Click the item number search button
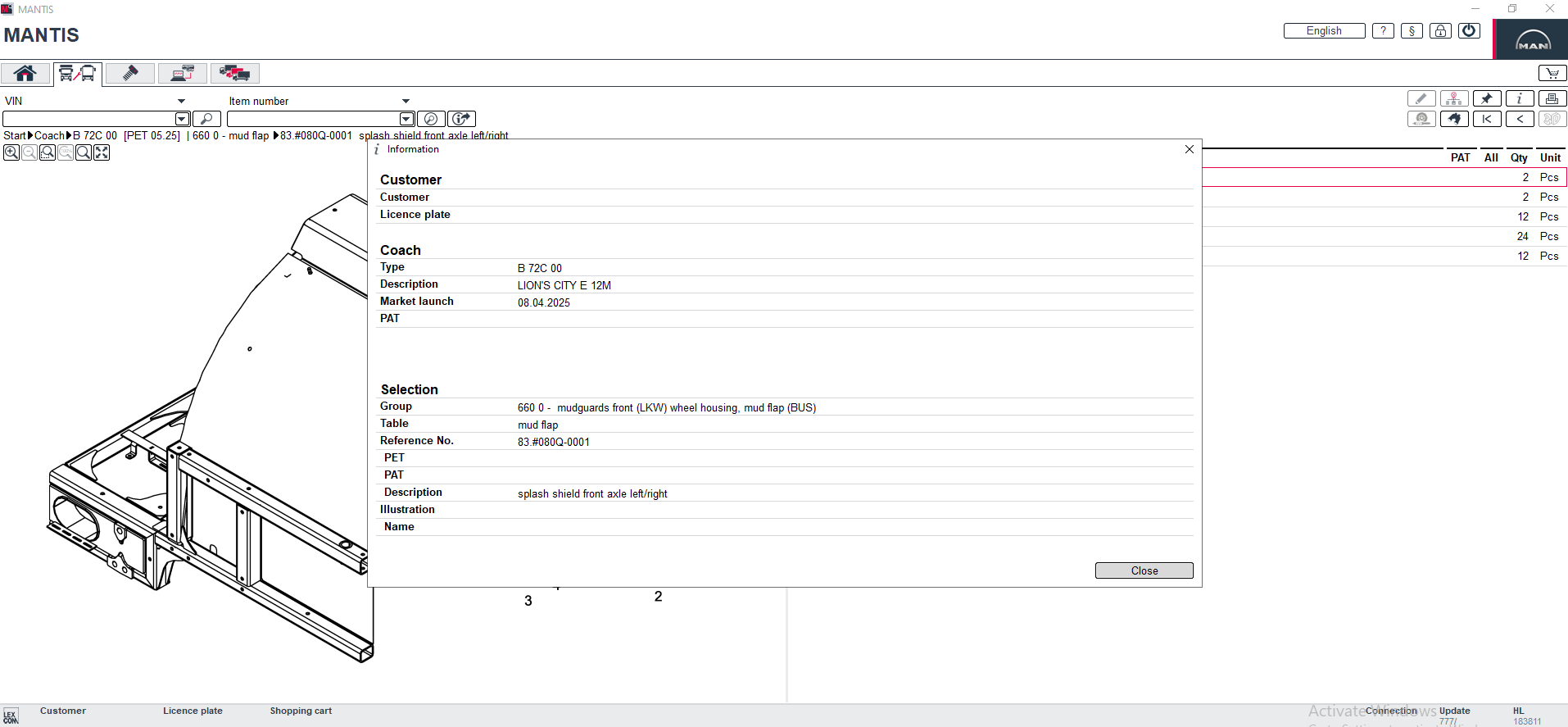The image size is (1568, 727). [431, 119]
